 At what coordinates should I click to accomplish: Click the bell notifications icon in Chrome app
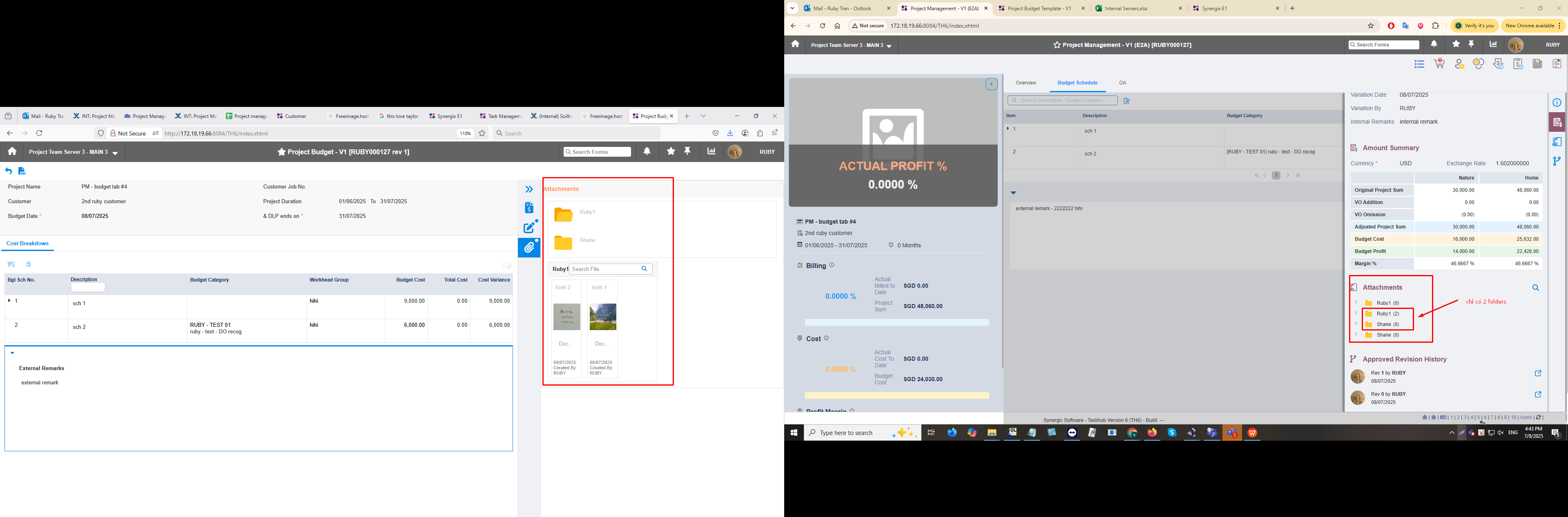(x=1434, y=44)
